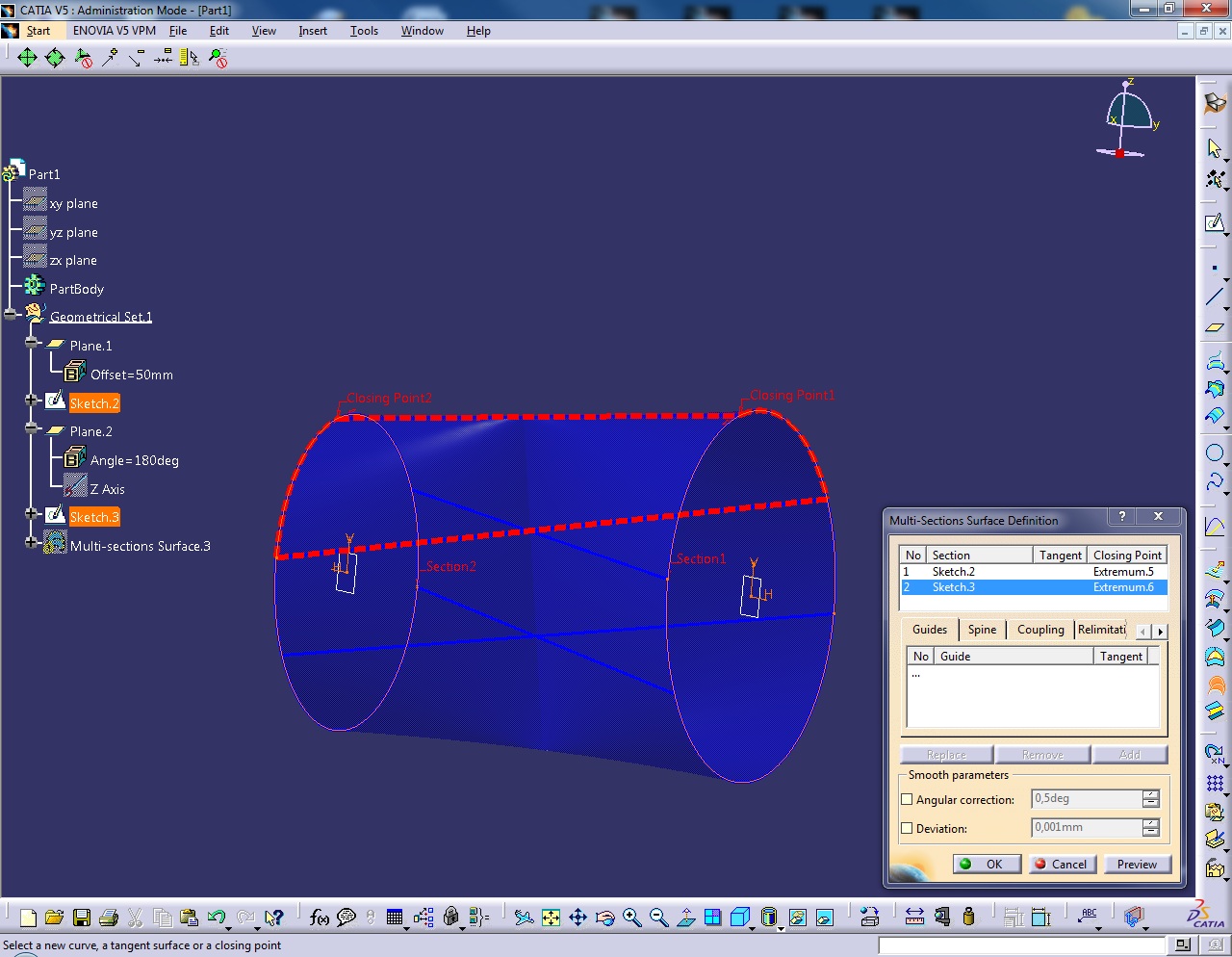This screenshot has width=1232, height=957.
Task: Click the Angular correction 0,5deg field
Action: coord(1086,799)
